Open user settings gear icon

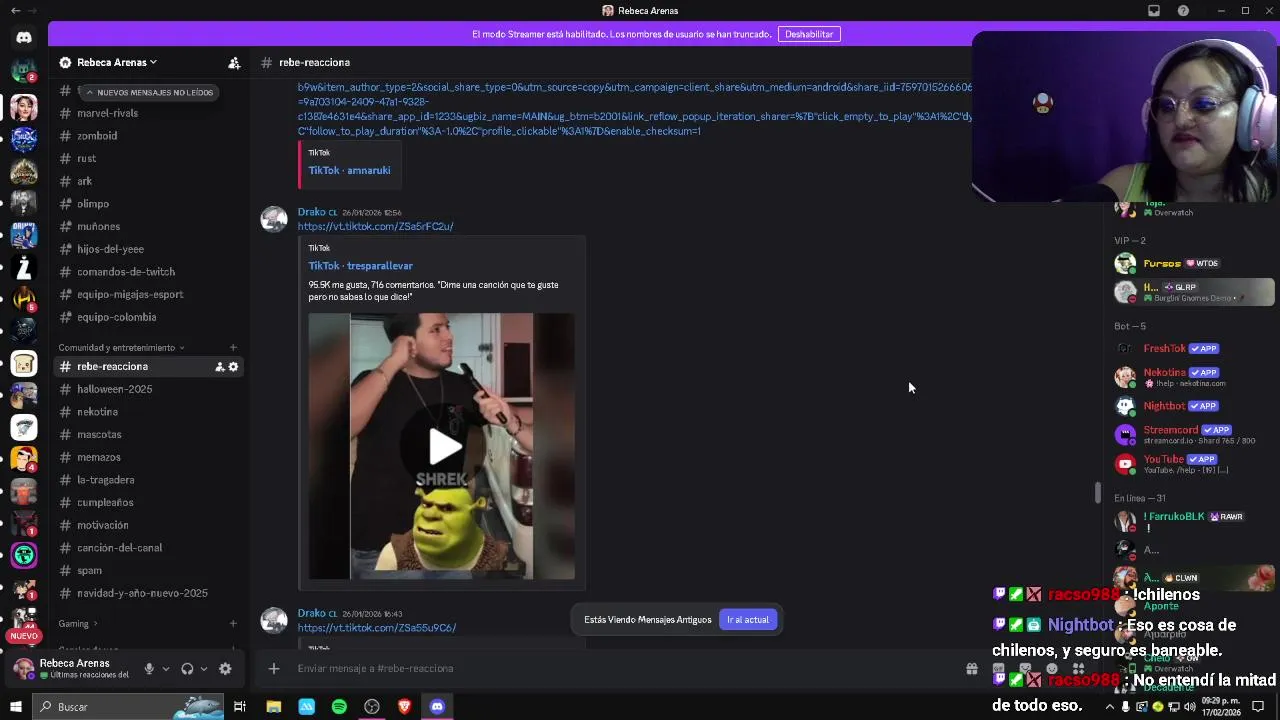[x=225, y=669]
